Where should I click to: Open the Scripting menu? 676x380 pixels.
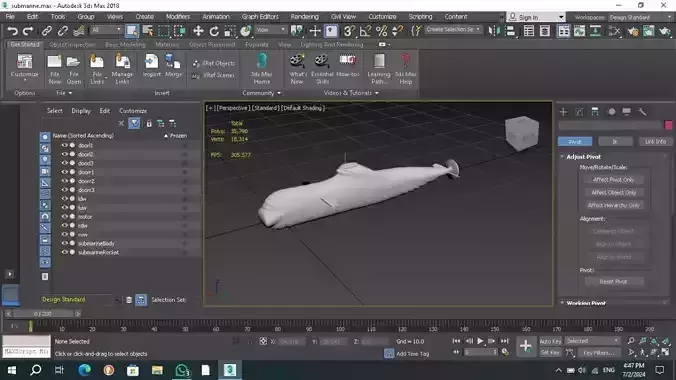pos(420,16)
